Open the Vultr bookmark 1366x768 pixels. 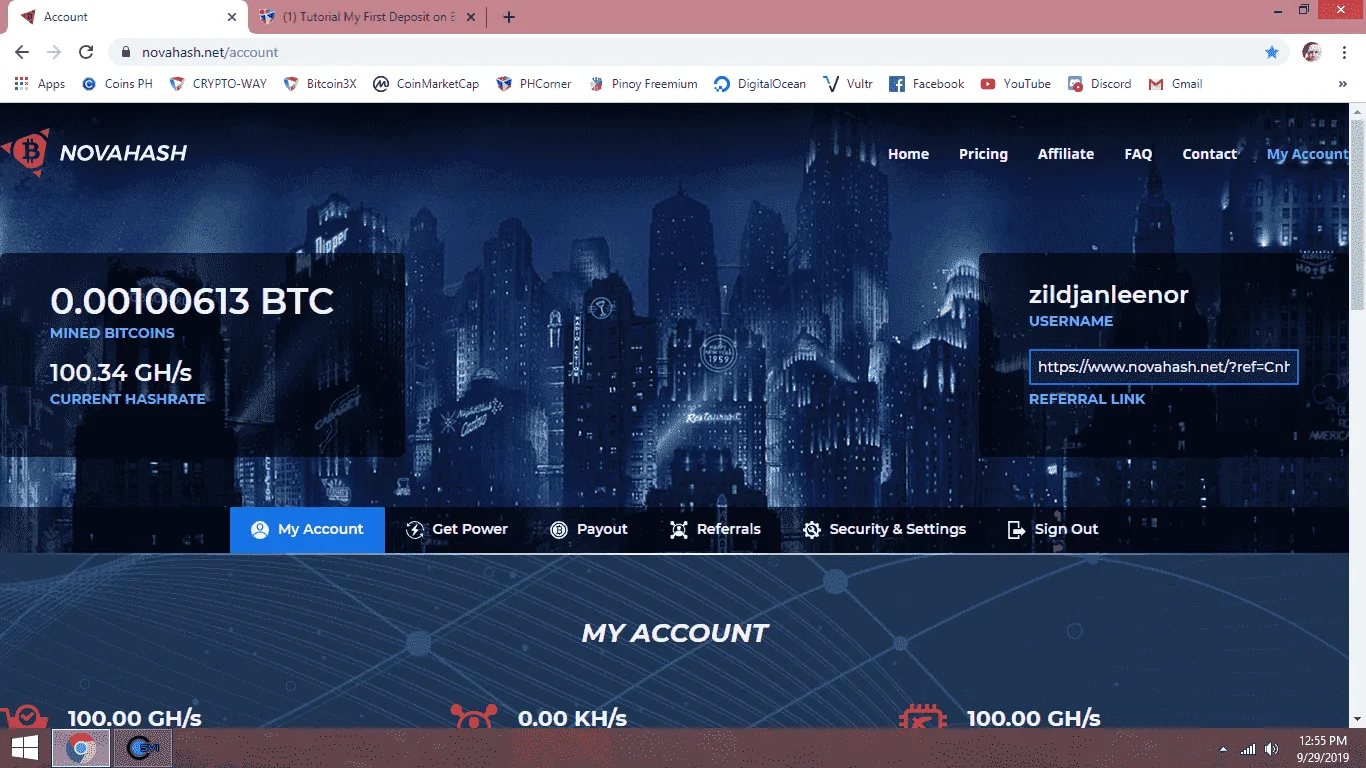848,84
